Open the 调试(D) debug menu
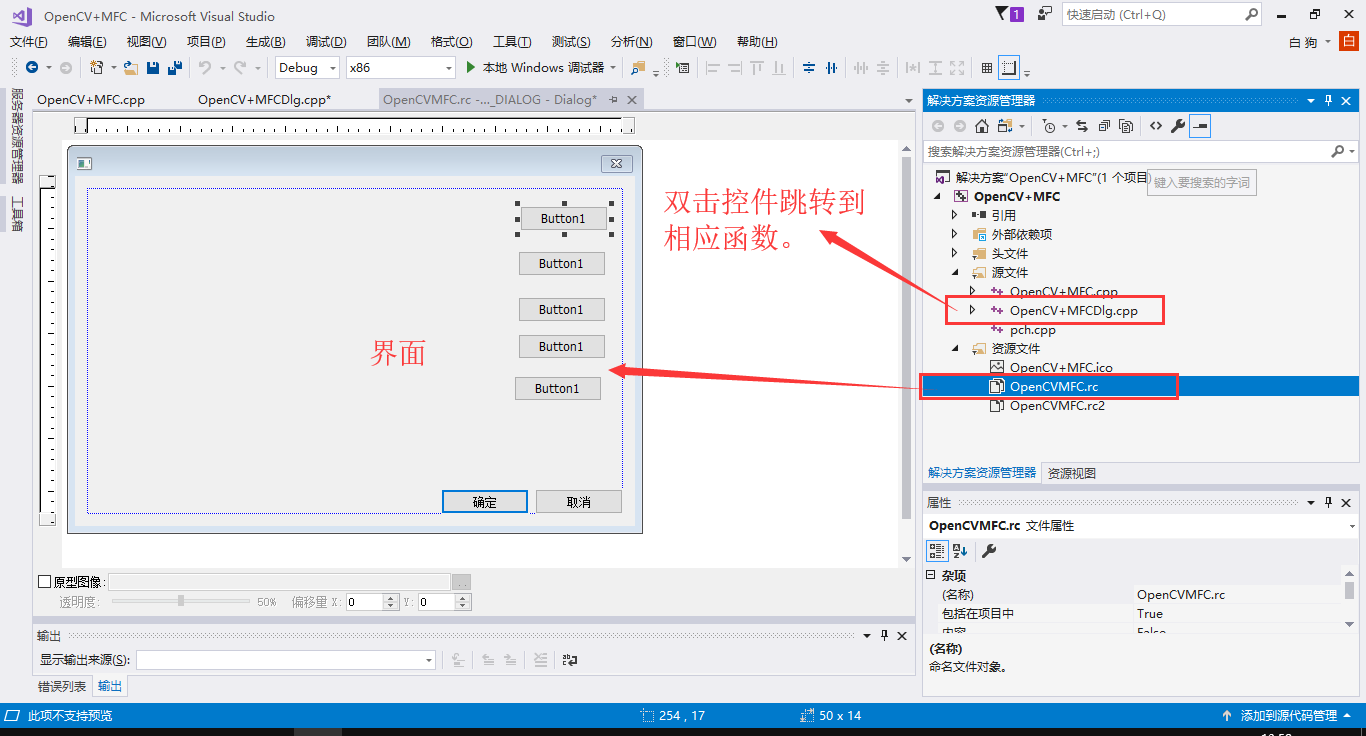The width and height of the screenshot is (1366, 736). coord(326,41)
